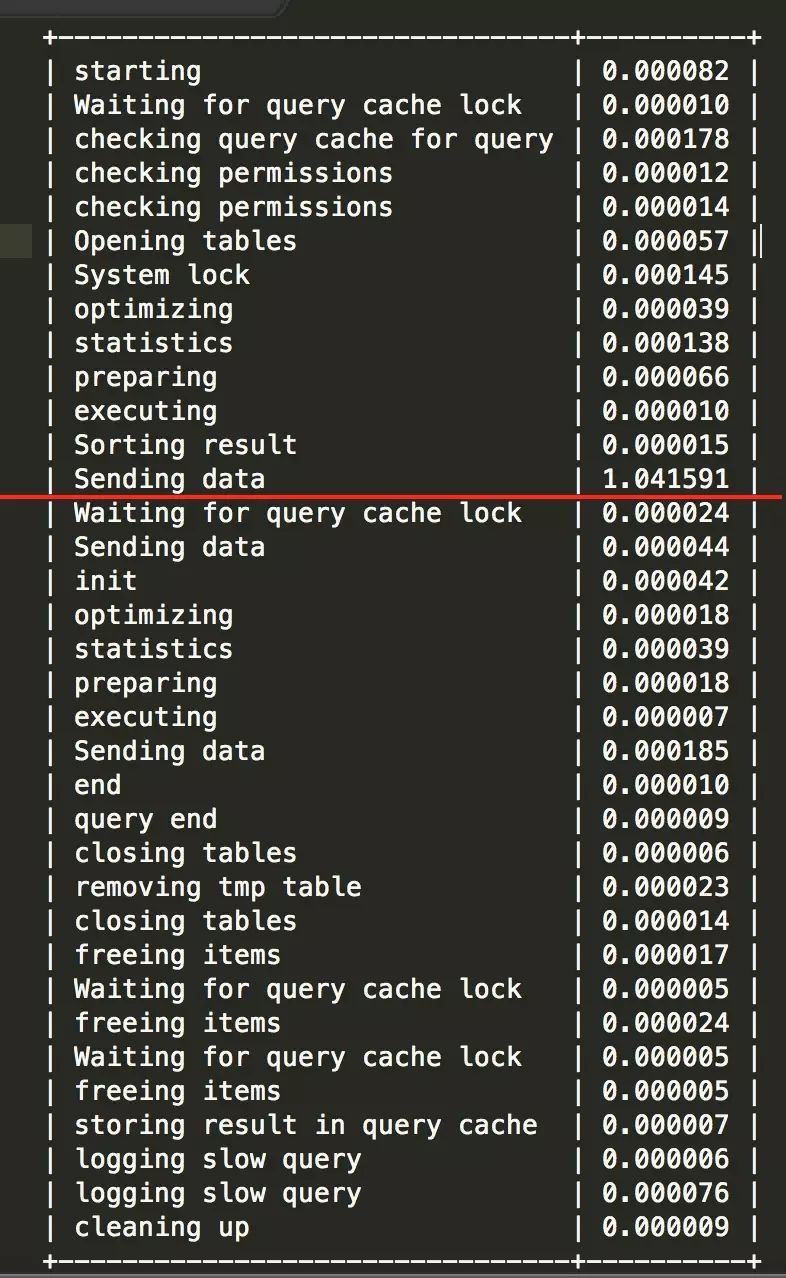This screenshot has width=786, height=1278.
Task: Click the 'init' status text
Action: 105,581
